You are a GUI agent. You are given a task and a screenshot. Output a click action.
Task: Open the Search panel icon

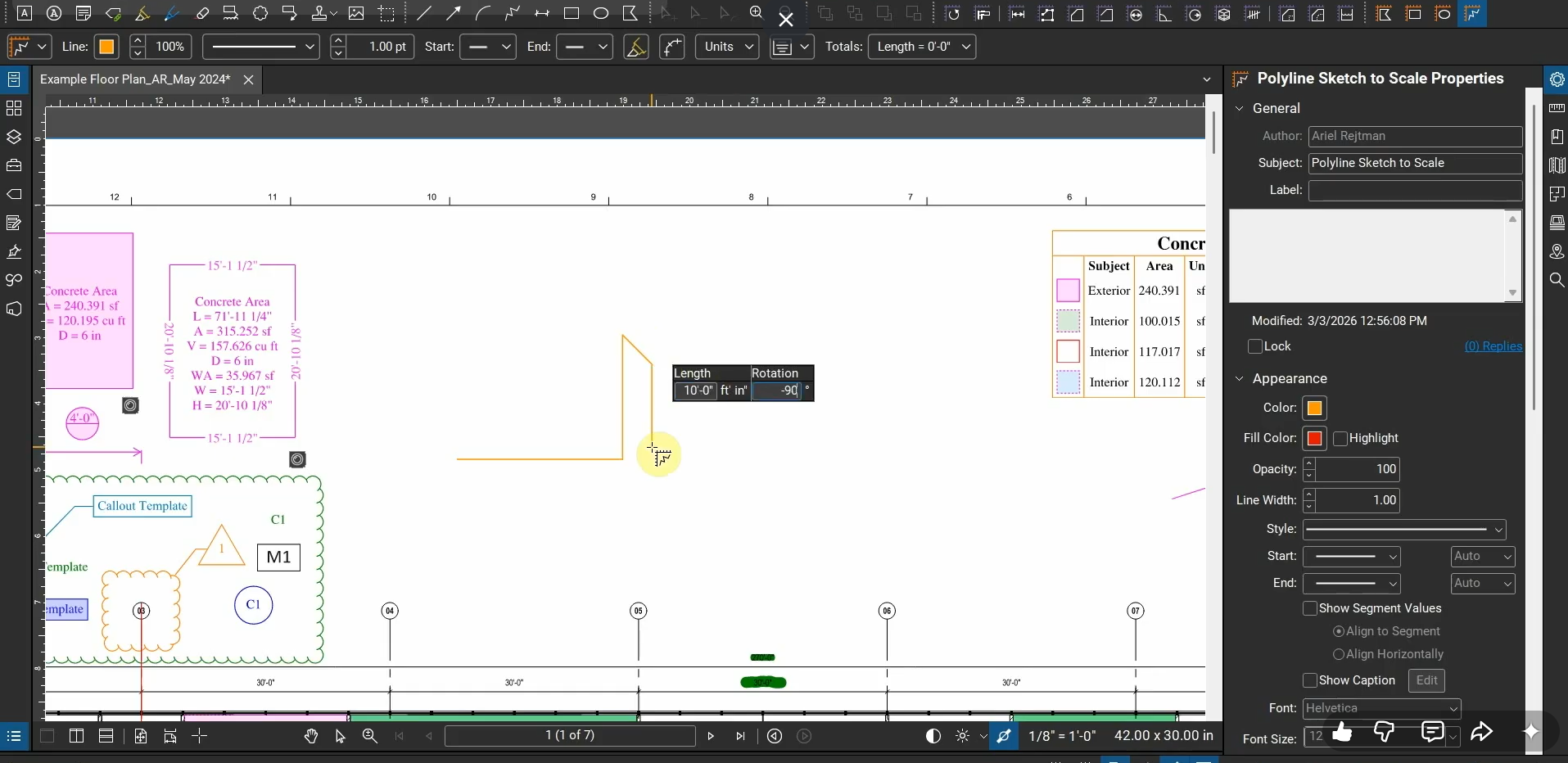point(1557,280)
